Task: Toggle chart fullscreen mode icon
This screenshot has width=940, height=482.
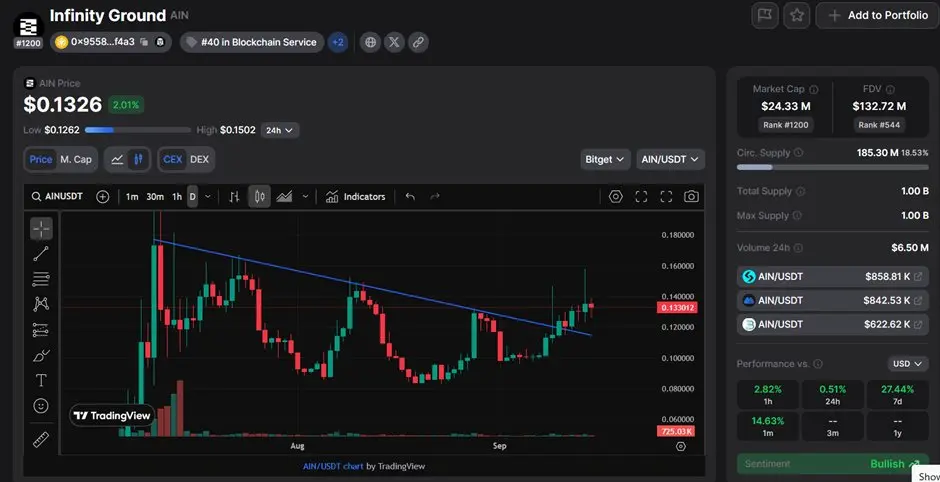Action: (x=666, y=197)
